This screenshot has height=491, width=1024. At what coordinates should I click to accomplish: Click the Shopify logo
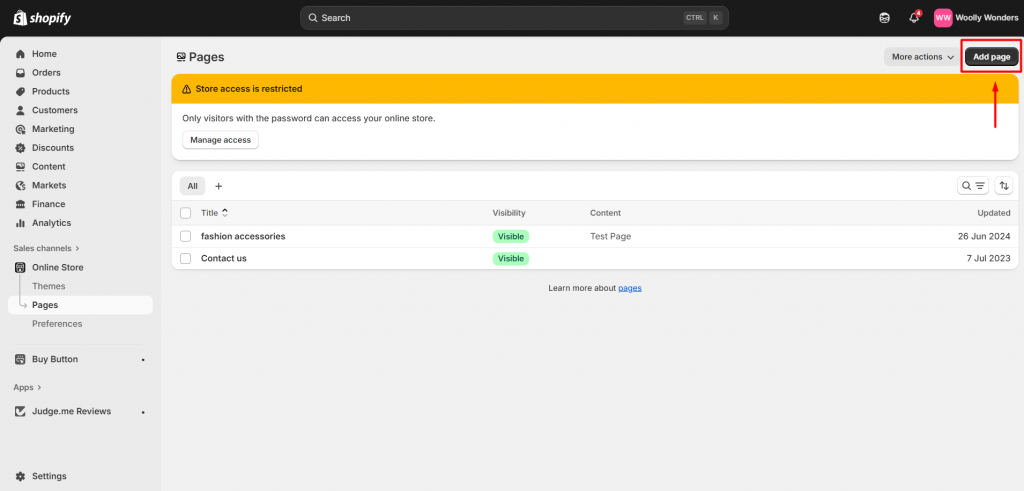42,18
